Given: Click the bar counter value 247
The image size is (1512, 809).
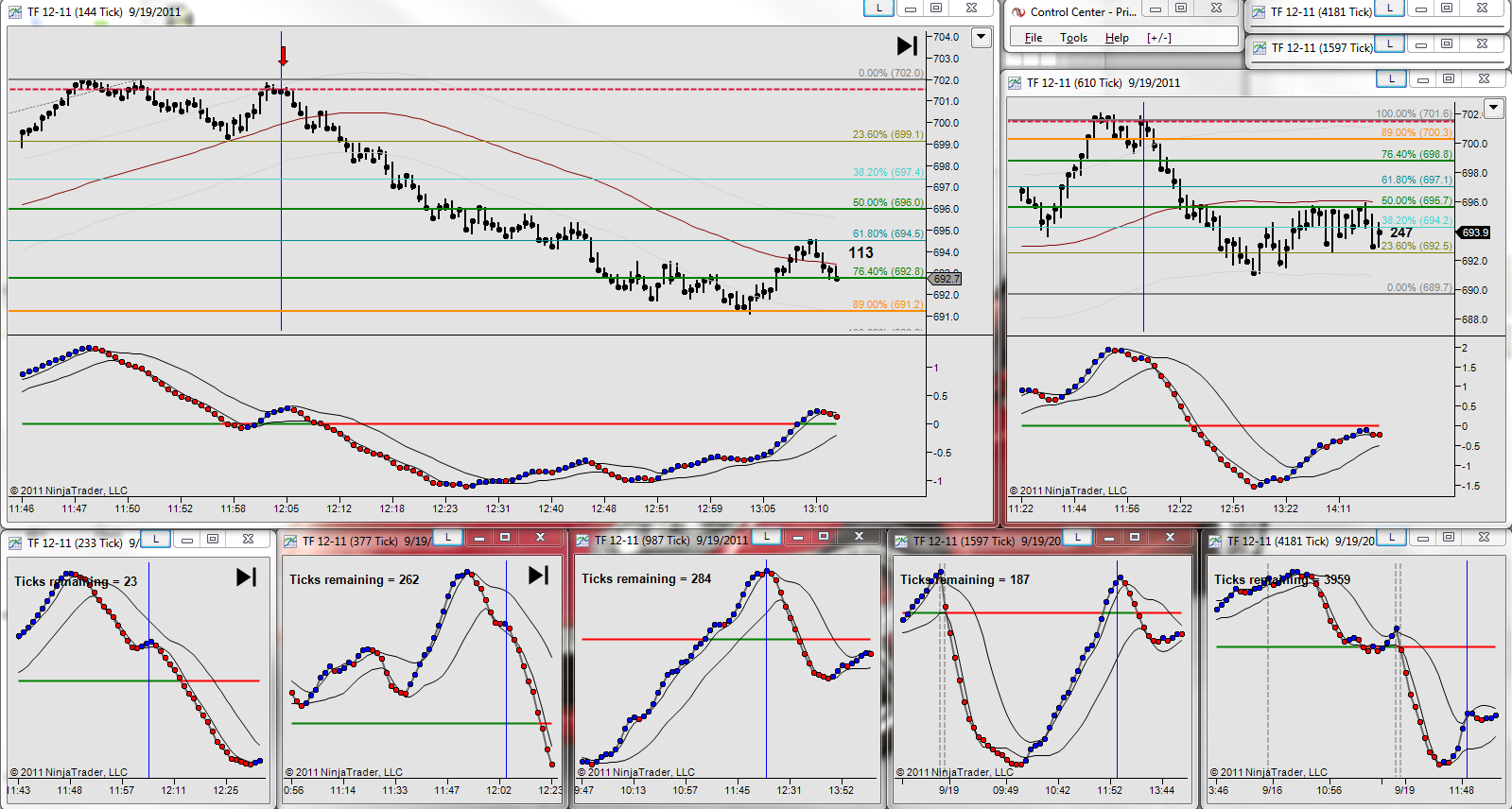Looking at the screenshot, I should click(x=1401, y=232).
